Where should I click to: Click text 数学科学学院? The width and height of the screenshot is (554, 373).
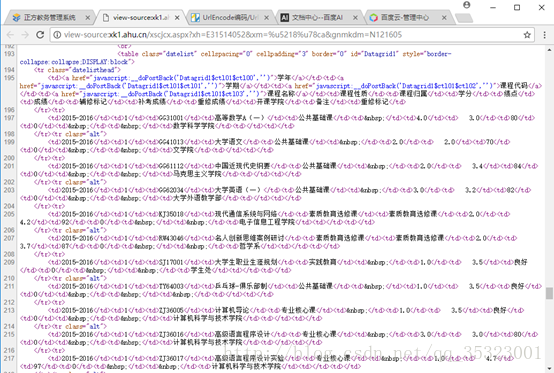click(194, 126)
